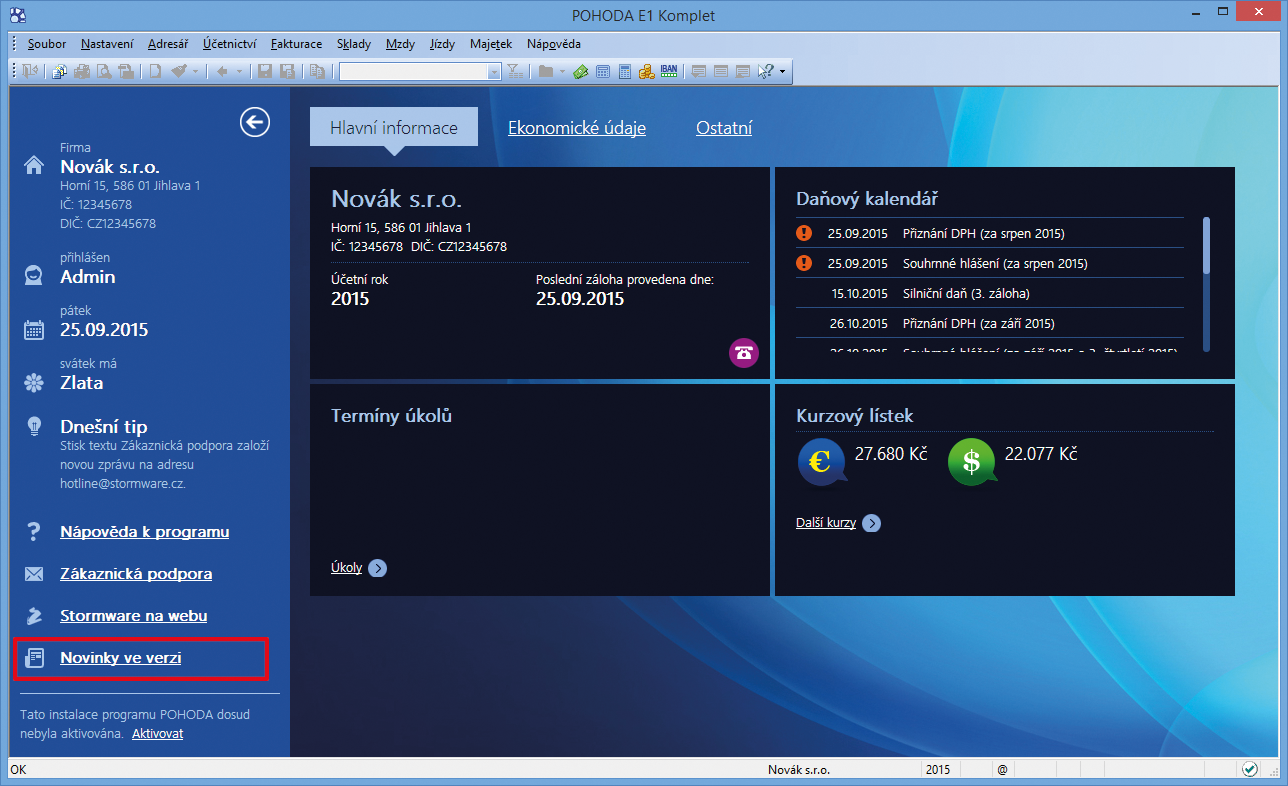Image resolution: width=1288 pixels, height=786 pixels.
Task: Click the calendar icon beside the date
Action: click(x=34, y=329)
